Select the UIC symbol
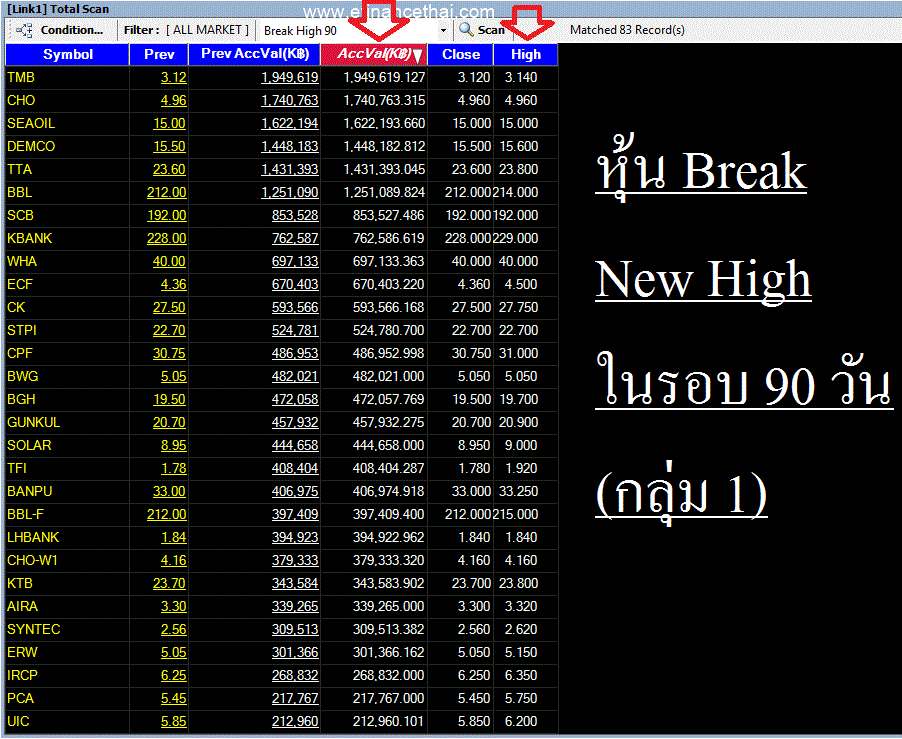This screenshot has width=902, height=739. [x=18, y=721]
